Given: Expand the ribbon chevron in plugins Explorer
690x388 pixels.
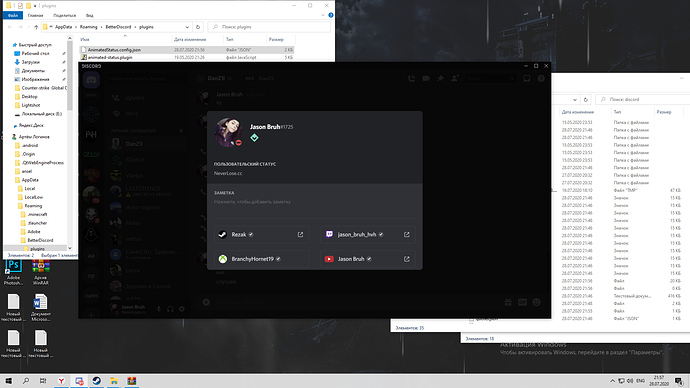Looking at the screenshot, I should (x=323, y=15).
